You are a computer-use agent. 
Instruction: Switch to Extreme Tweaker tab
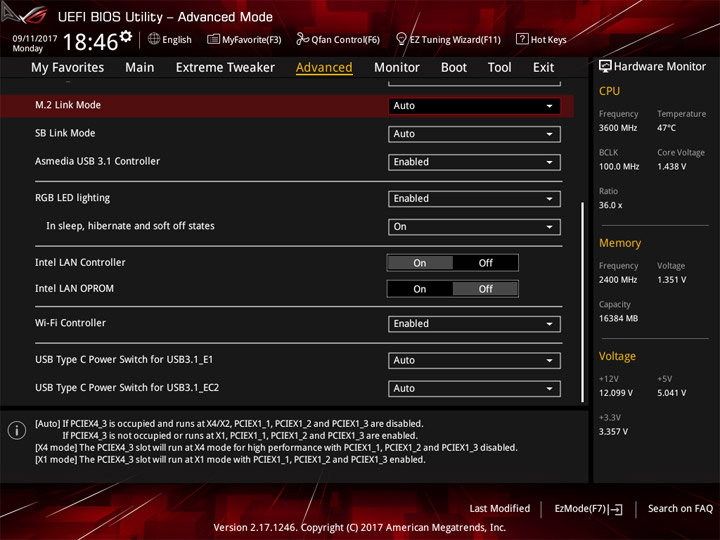tap(225, 68)
